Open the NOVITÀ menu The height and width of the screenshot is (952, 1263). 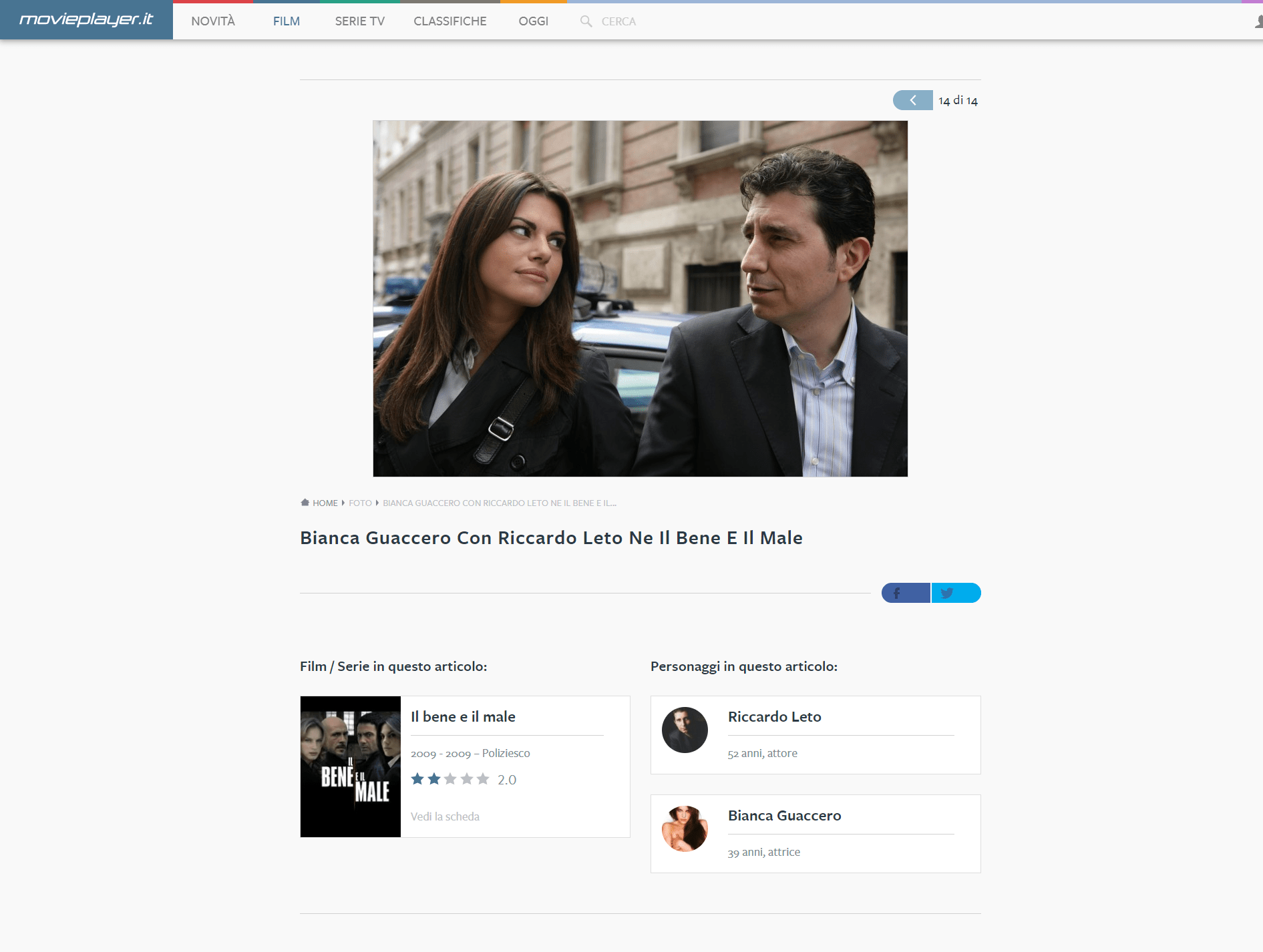pos(213,21)
